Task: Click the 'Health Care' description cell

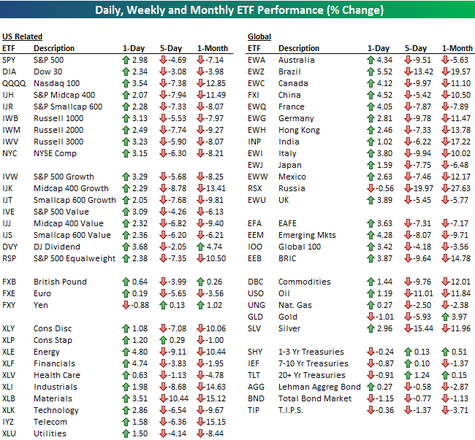Action: pos(57,375)
